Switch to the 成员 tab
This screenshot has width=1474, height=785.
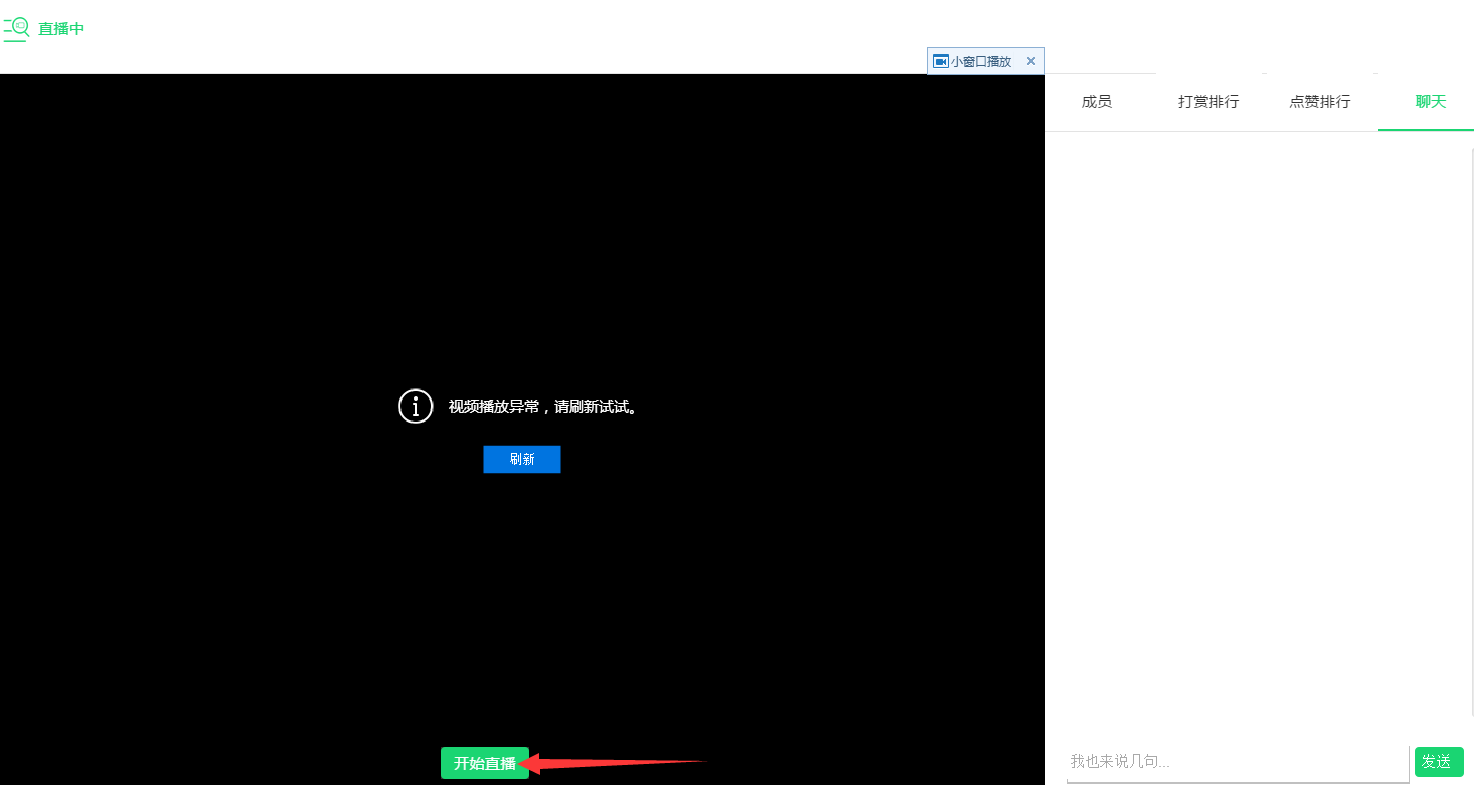(x=1097, y=102)
